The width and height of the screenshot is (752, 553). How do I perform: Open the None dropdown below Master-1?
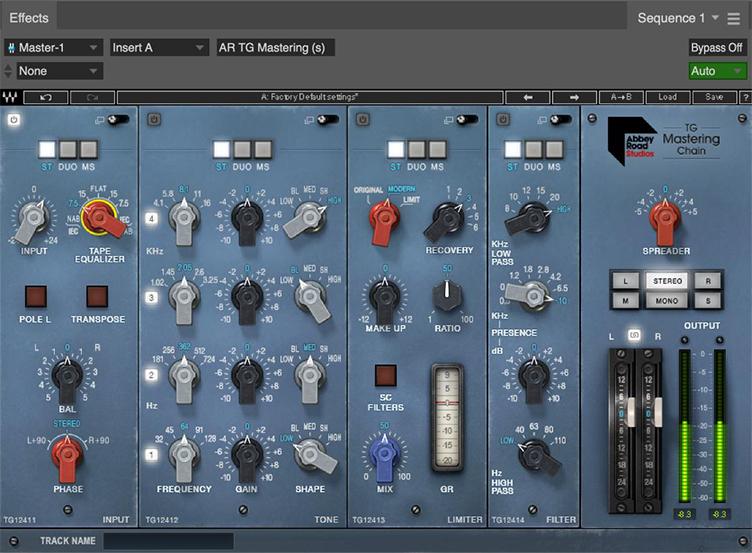coord(59,71)
